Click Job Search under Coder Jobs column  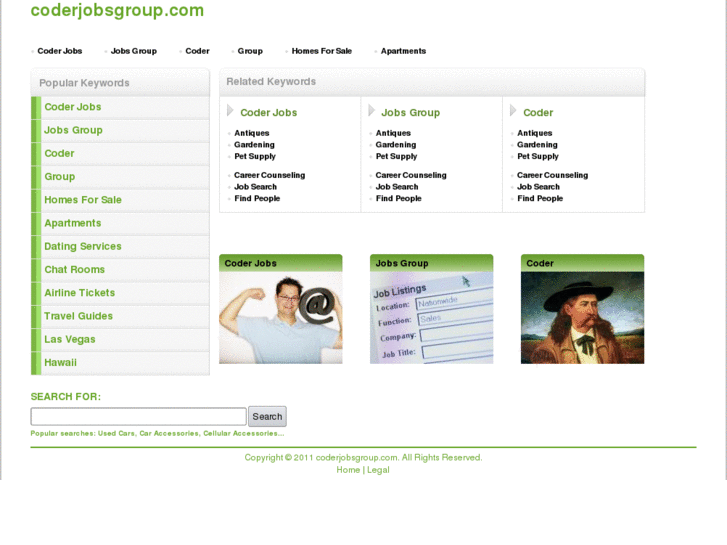255,187
